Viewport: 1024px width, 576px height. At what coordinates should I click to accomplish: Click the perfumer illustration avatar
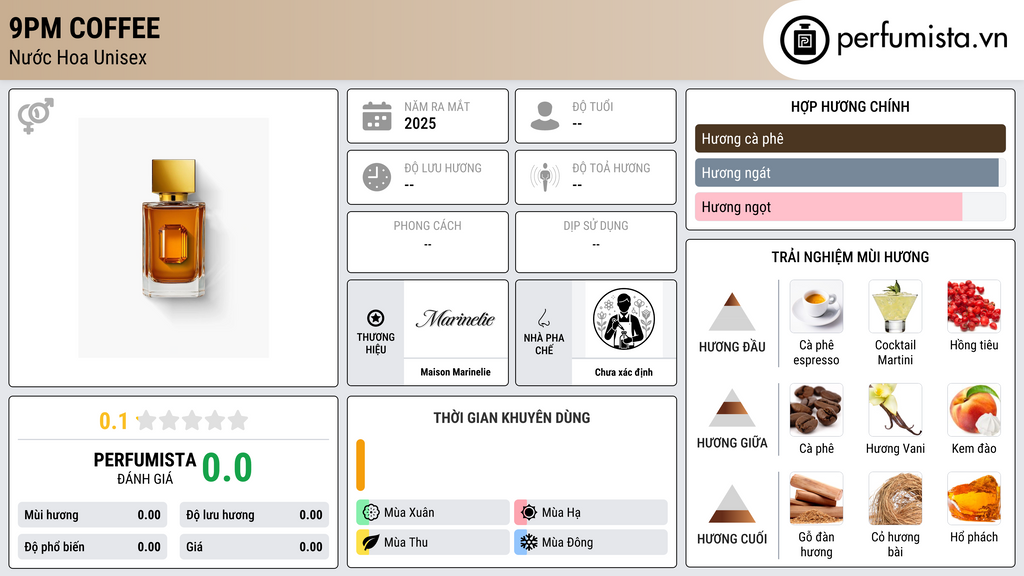(624, 319)
